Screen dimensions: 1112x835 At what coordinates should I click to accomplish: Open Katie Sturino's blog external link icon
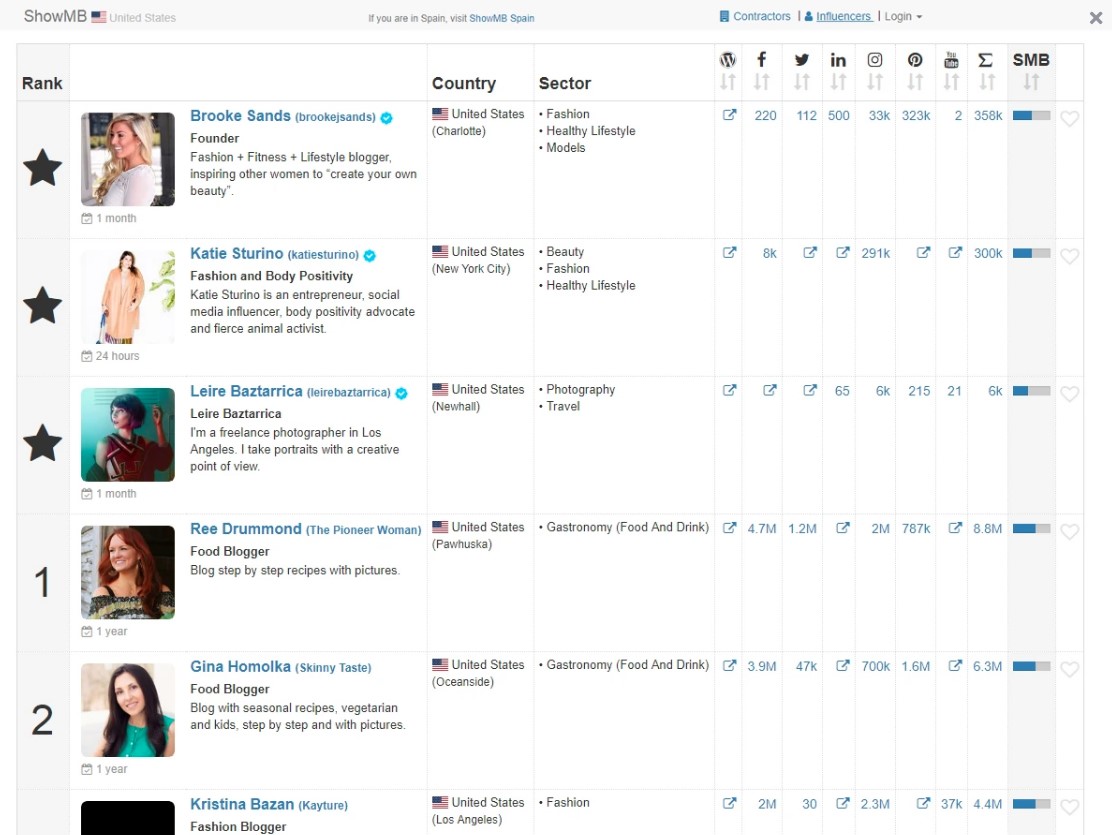[729, 253]
